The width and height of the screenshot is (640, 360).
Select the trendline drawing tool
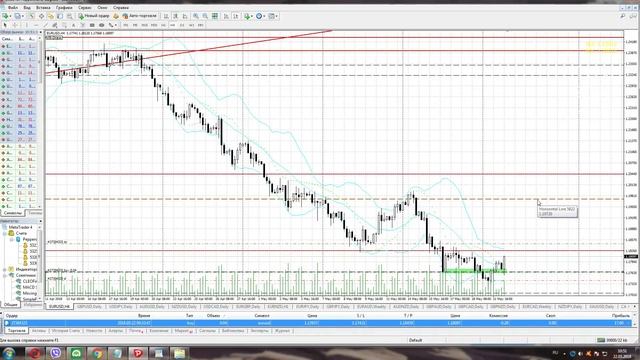coord(46,25)
